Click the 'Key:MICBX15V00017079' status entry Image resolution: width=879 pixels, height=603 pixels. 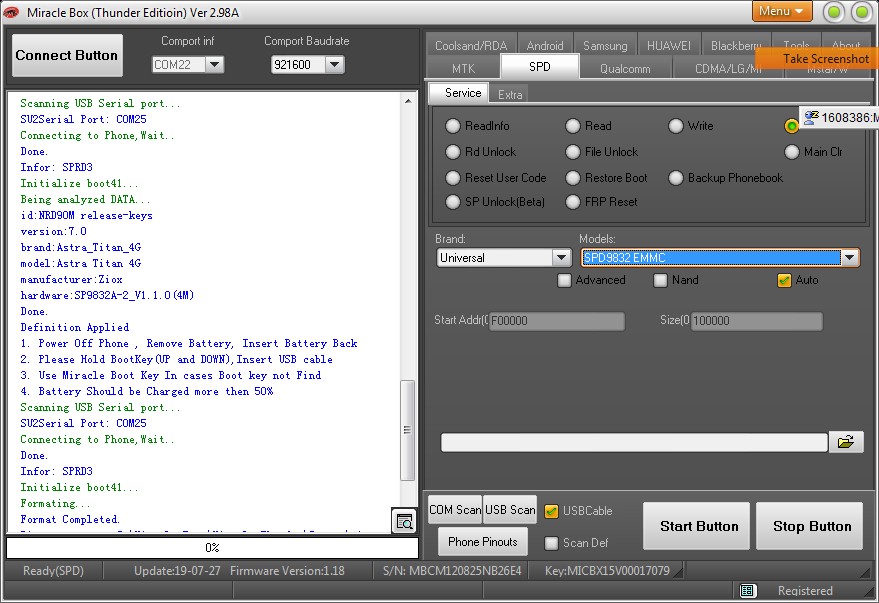click(x=607, y=571)
